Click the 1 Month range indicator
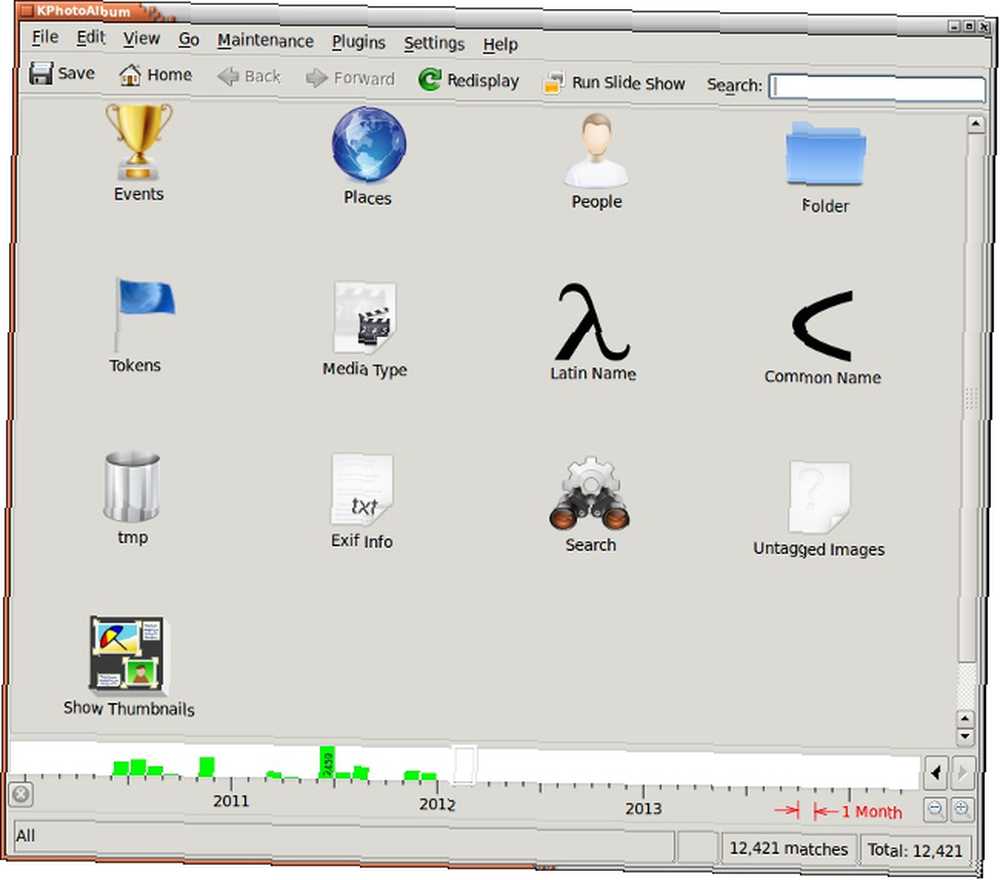This screenshot has height=880, width=1000. pyautogui.click(x=838, y=811)
